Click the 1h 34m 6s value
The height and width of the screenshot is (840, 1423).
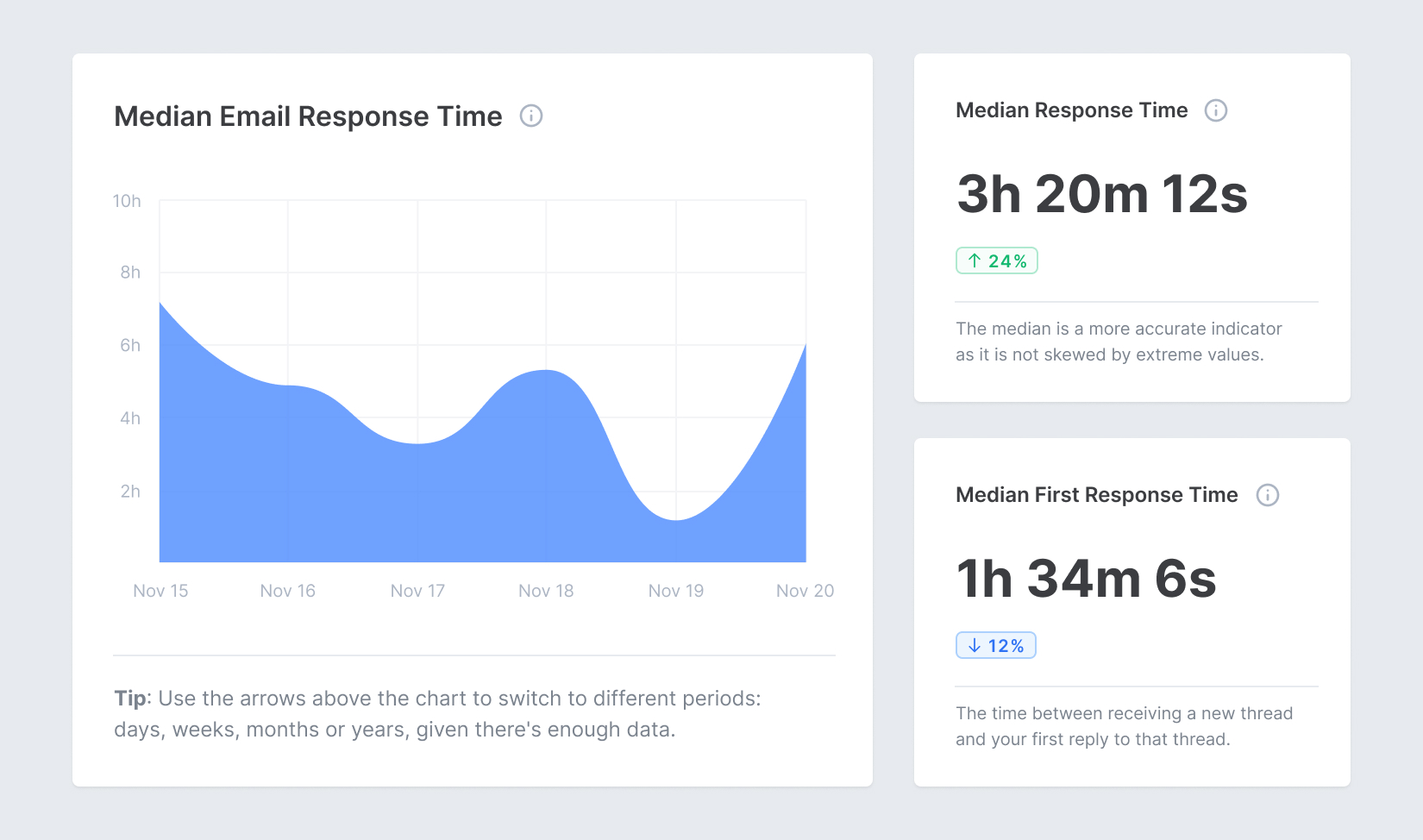1087,580
